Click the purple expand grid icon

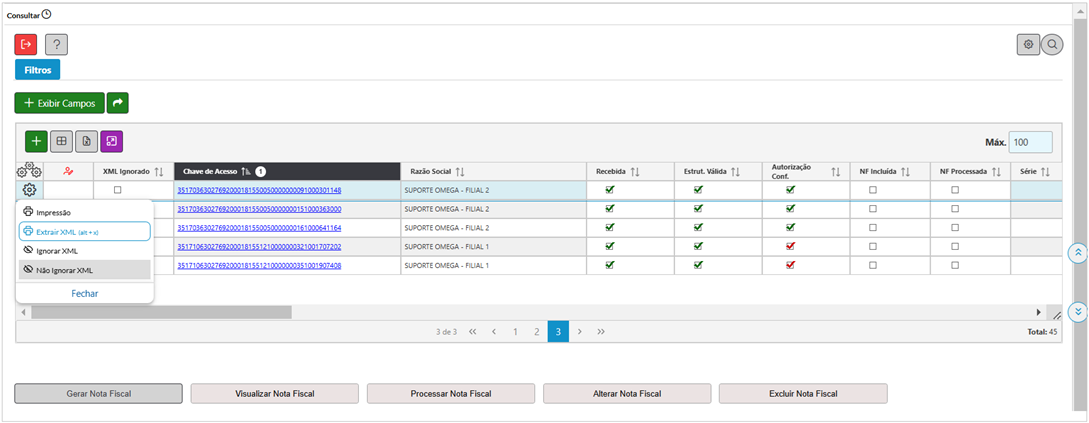pyautogui.click(x=111, y=141)
